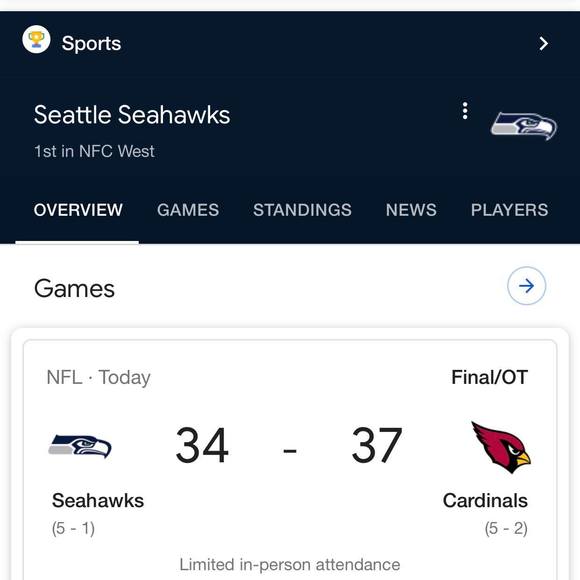Click the Sports header label
The width and height of the screenshot is (580, 580).
[91, 44]
